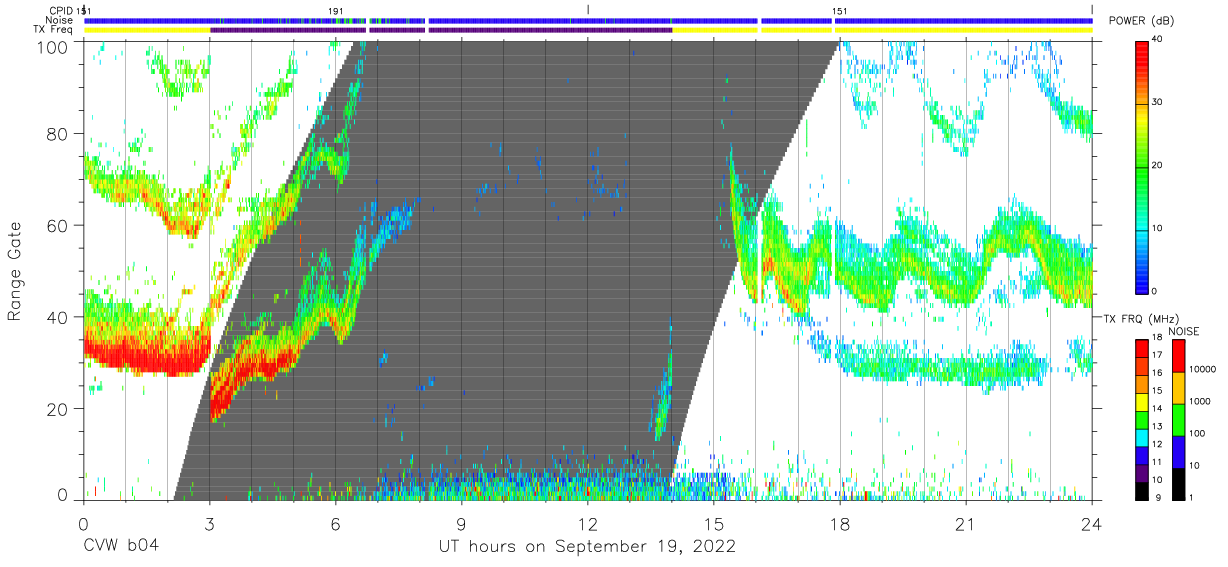Click the POWER (dB) rainbow color scale
The image size is (1228, 567).
click(1142, 166)
